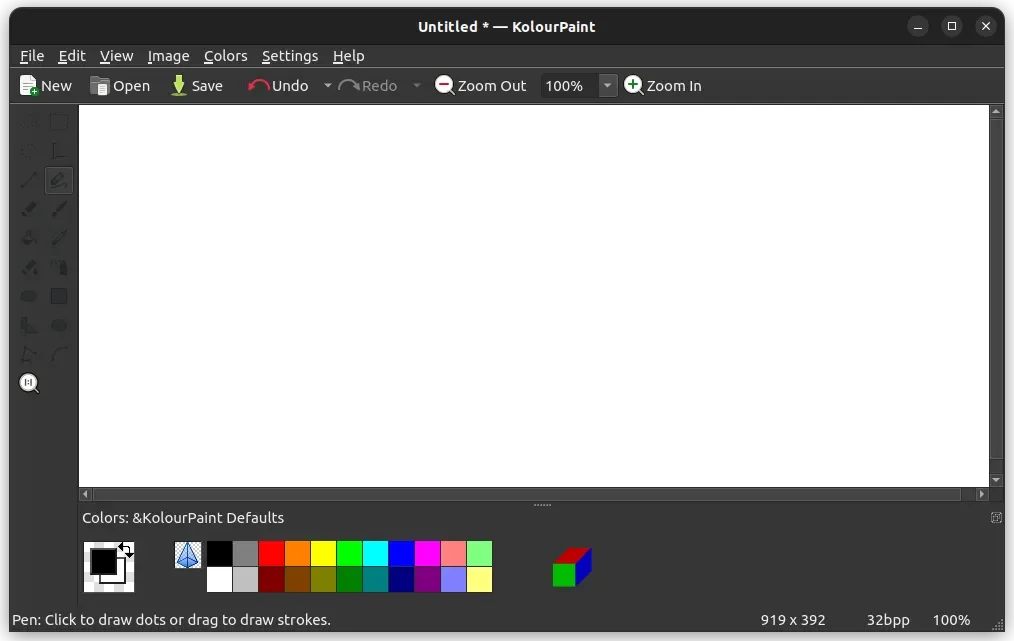Select the Elliptical Selection tool
The width and height of the screenshot is (1014, 641).
(x=29, y=151)
